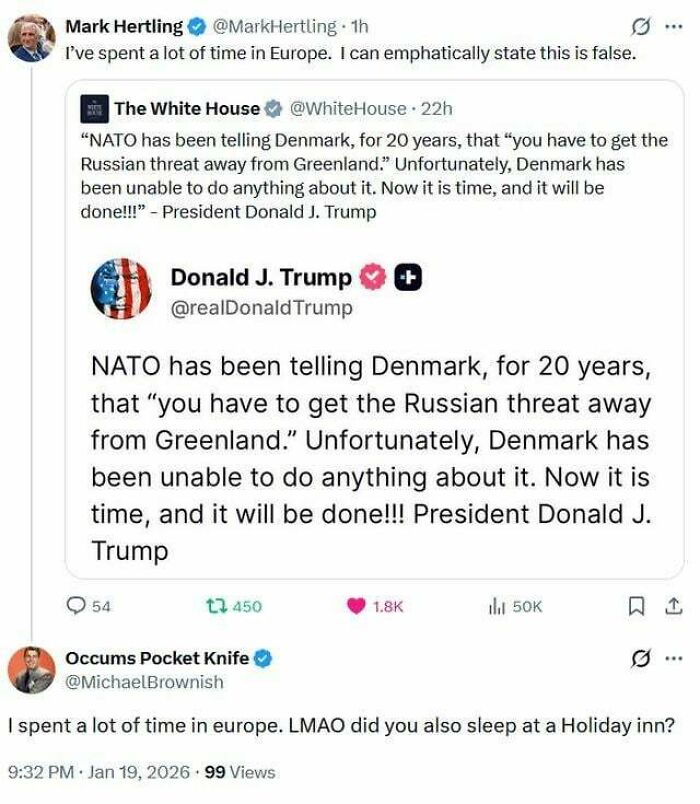Image resolution: width=700 pixels, height=804 pixels.
Task: Open more options on Occums Pocket Knife's reply
Action: click(x=674, y=660)
